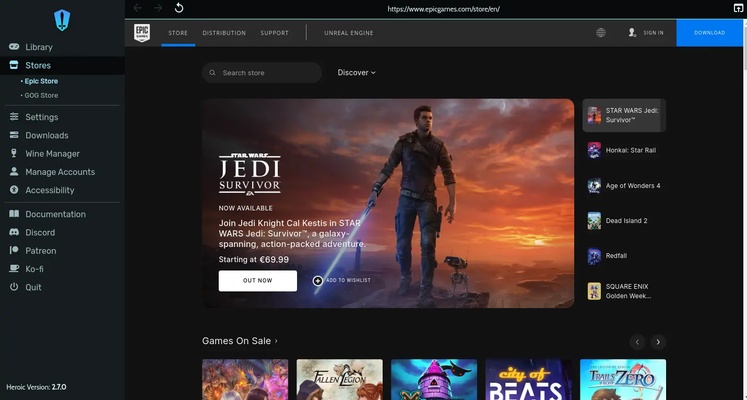The height and width of the screenshot is (400, 747).
Task: Select GOG Store under Stores
Action: [x=41, y=95]
